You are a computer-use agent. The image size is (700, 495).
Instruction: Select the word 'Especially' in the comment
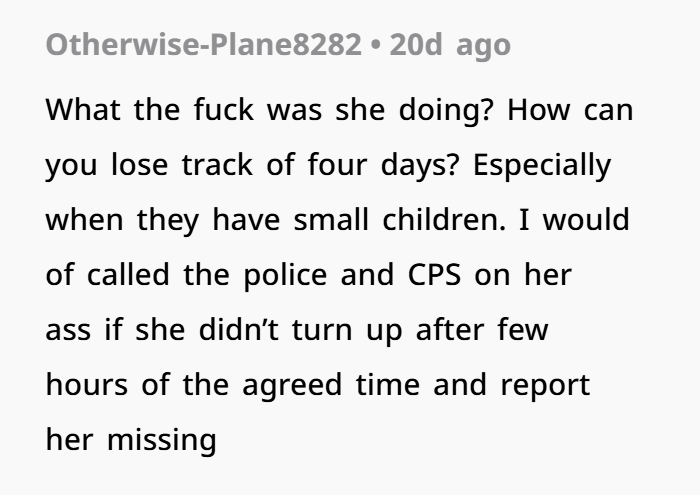(x=542, y=166)
